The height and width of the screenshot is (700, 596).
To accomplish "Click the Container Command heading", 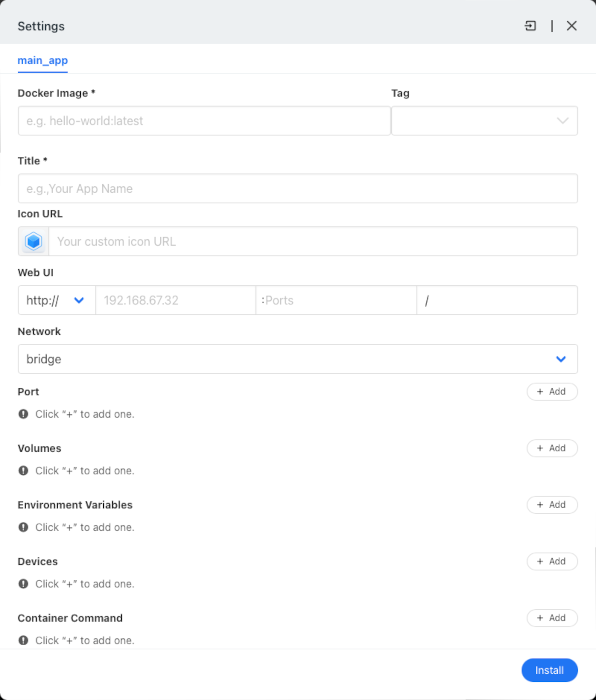I will coord(70,618).
